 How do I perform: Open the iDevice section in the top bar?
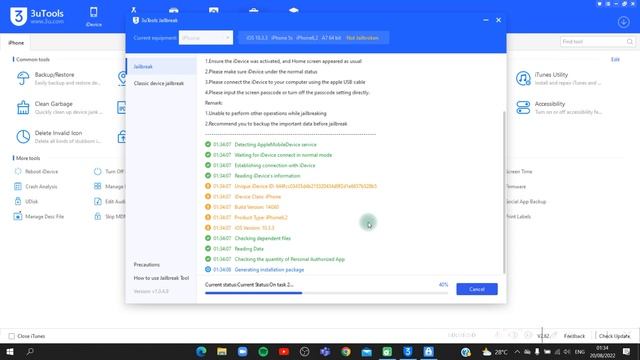93,17
